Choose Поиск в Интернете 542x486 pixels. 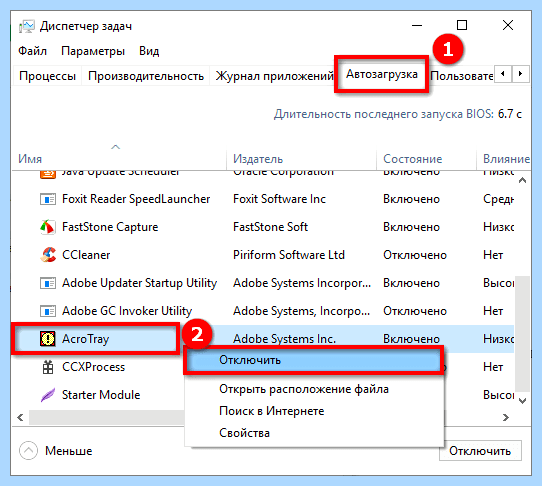(272, 411)
